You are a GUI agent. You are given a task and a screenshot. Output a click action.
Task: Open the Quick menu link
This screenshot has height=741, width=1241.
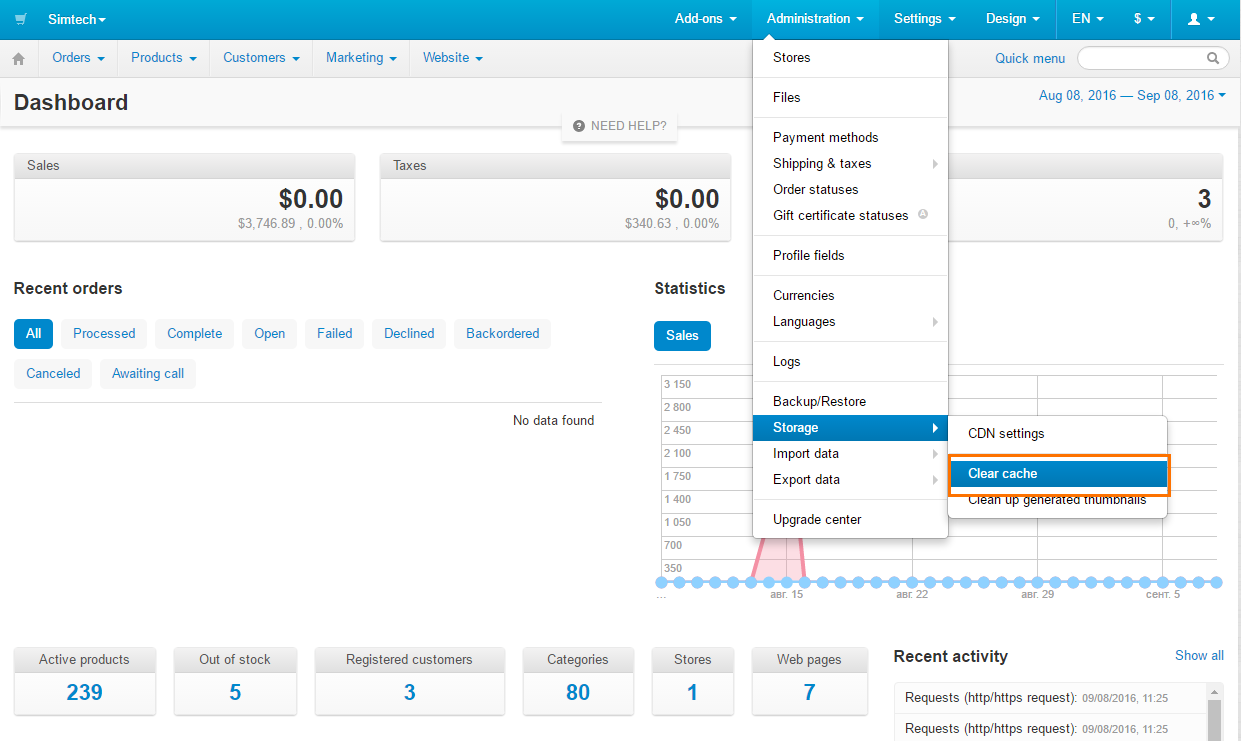tap(1030, 58)
